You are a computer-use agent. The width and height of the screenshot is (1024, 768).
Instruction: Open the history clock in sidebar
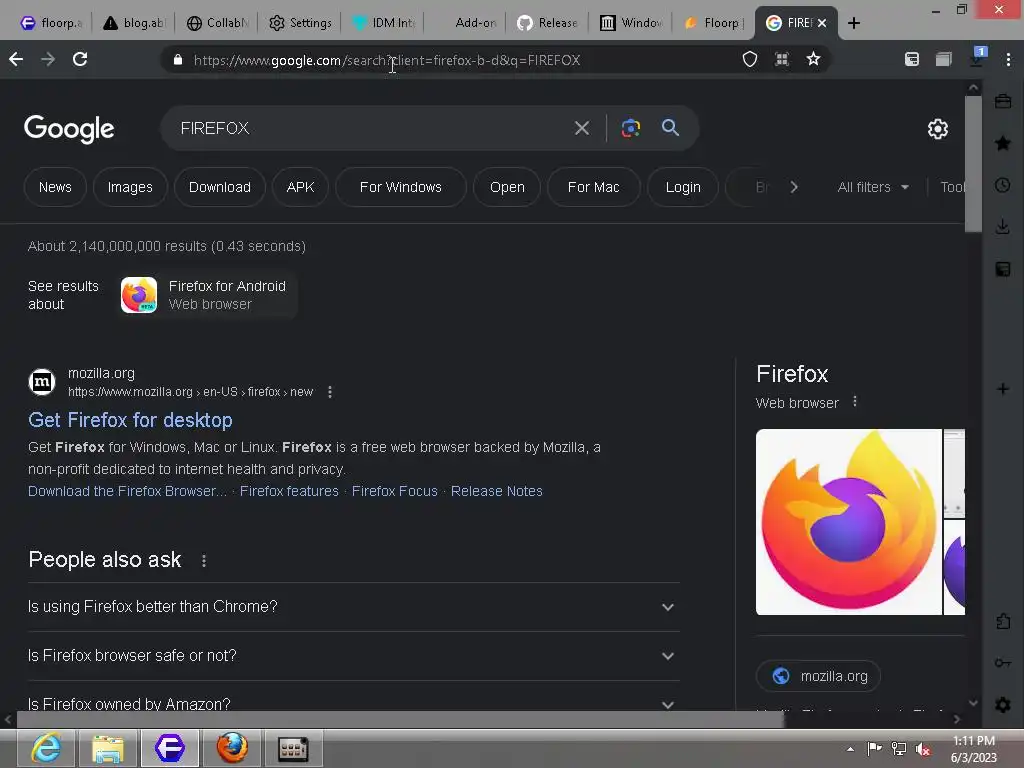1003,185
